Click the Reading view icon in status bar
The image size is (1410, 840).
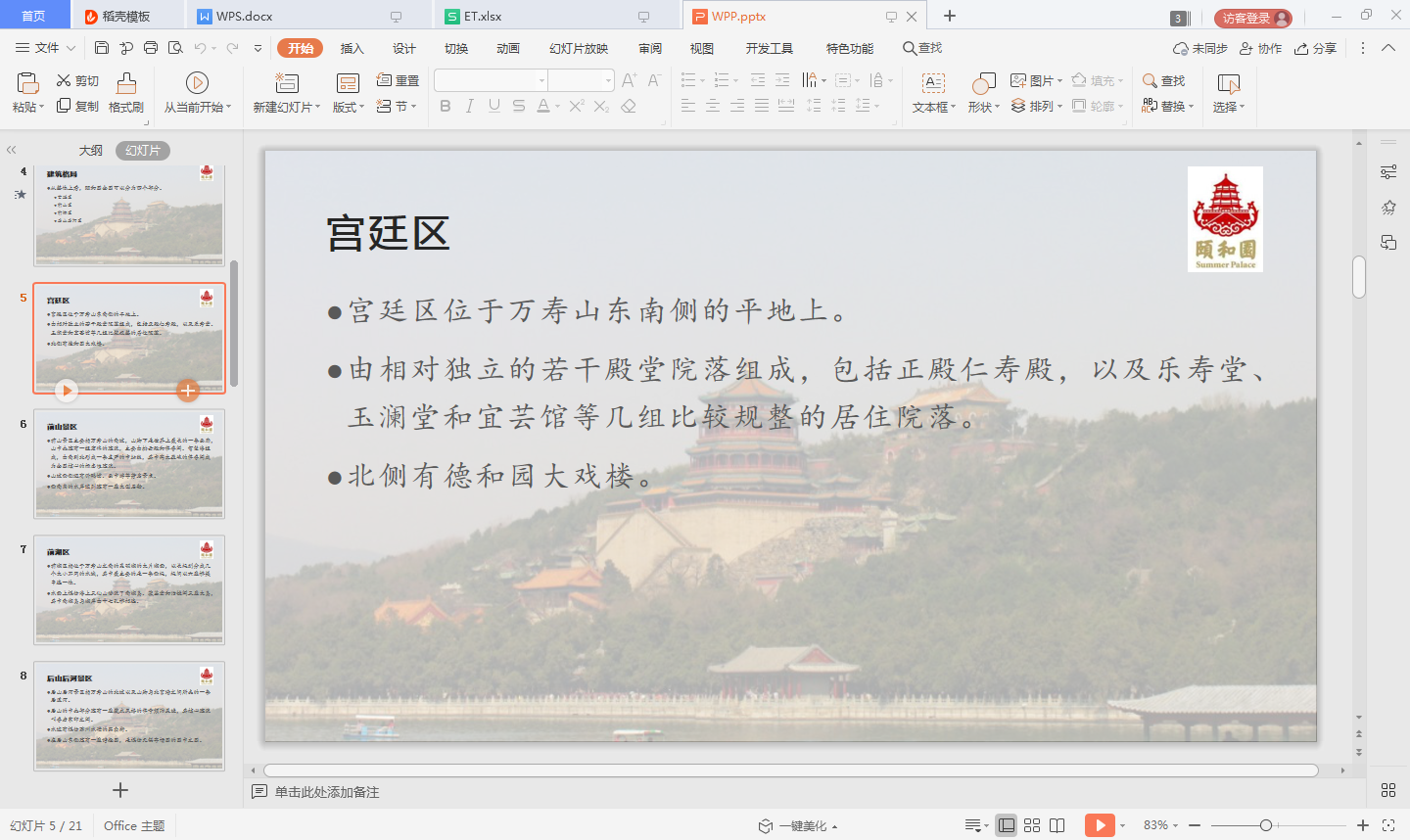coord(1057,825)
